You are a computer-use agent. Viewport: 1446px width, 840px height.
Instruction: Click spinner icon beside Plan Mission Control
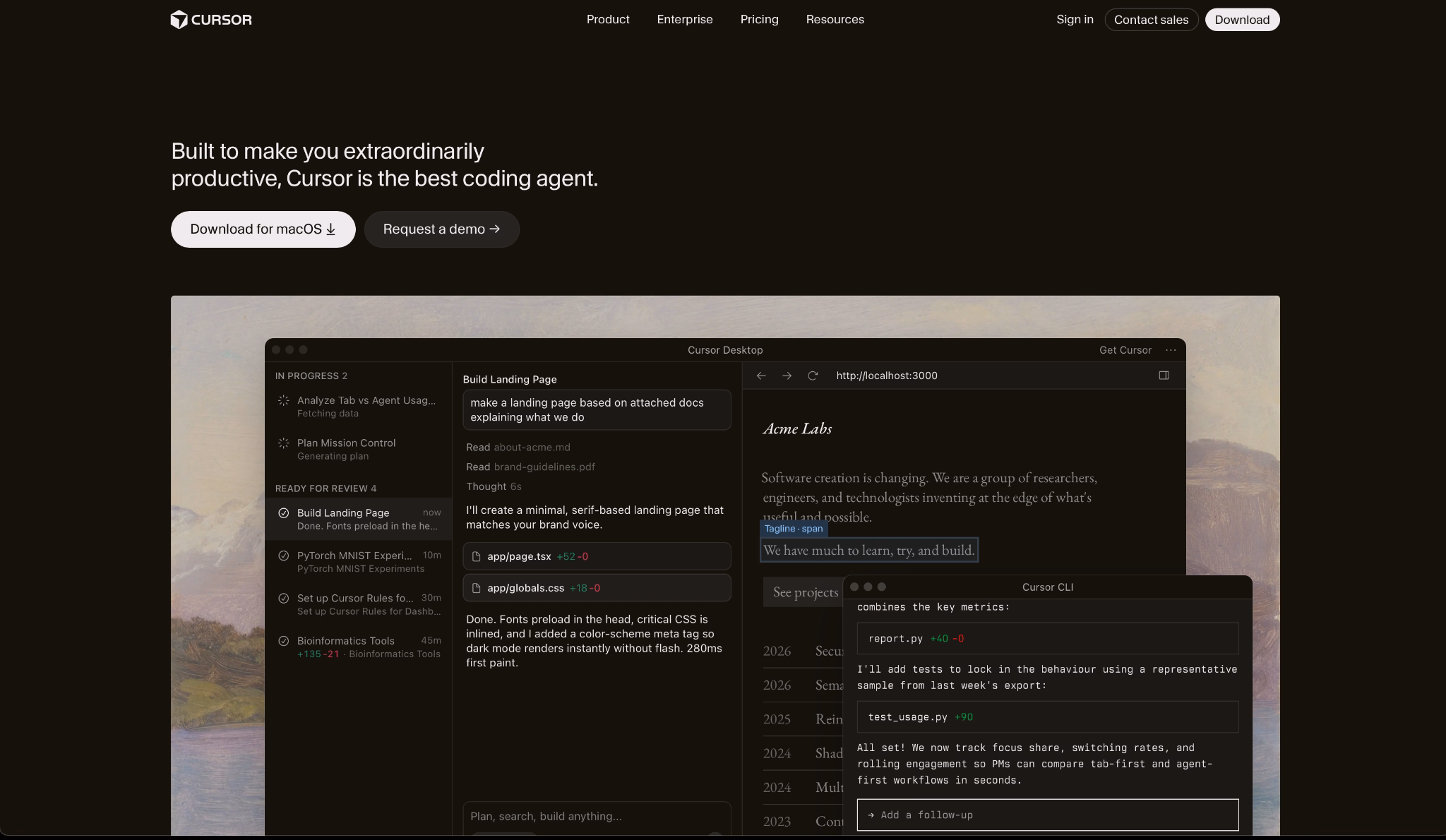pyautogui.click(x=284, y=443)
